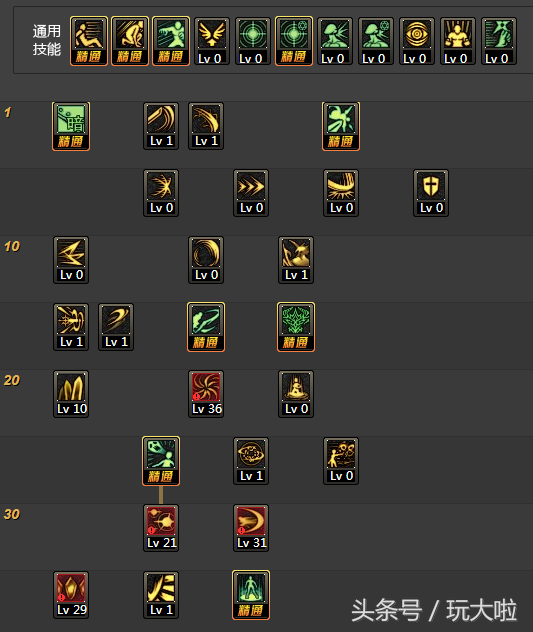
Task: Select the mastered 暗 green skill icon
Action: (x=71, y=127)
